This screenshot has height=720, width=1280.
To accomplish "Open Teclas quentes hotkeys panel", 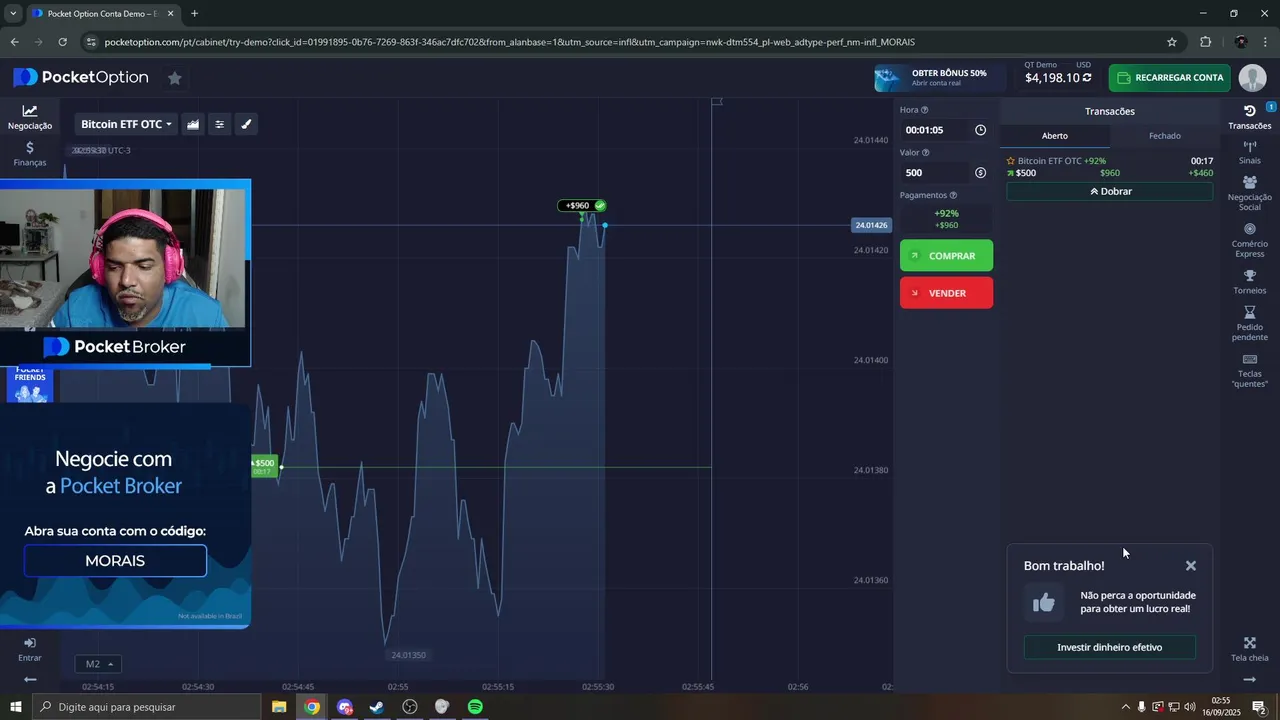I will coord(1250,370).
